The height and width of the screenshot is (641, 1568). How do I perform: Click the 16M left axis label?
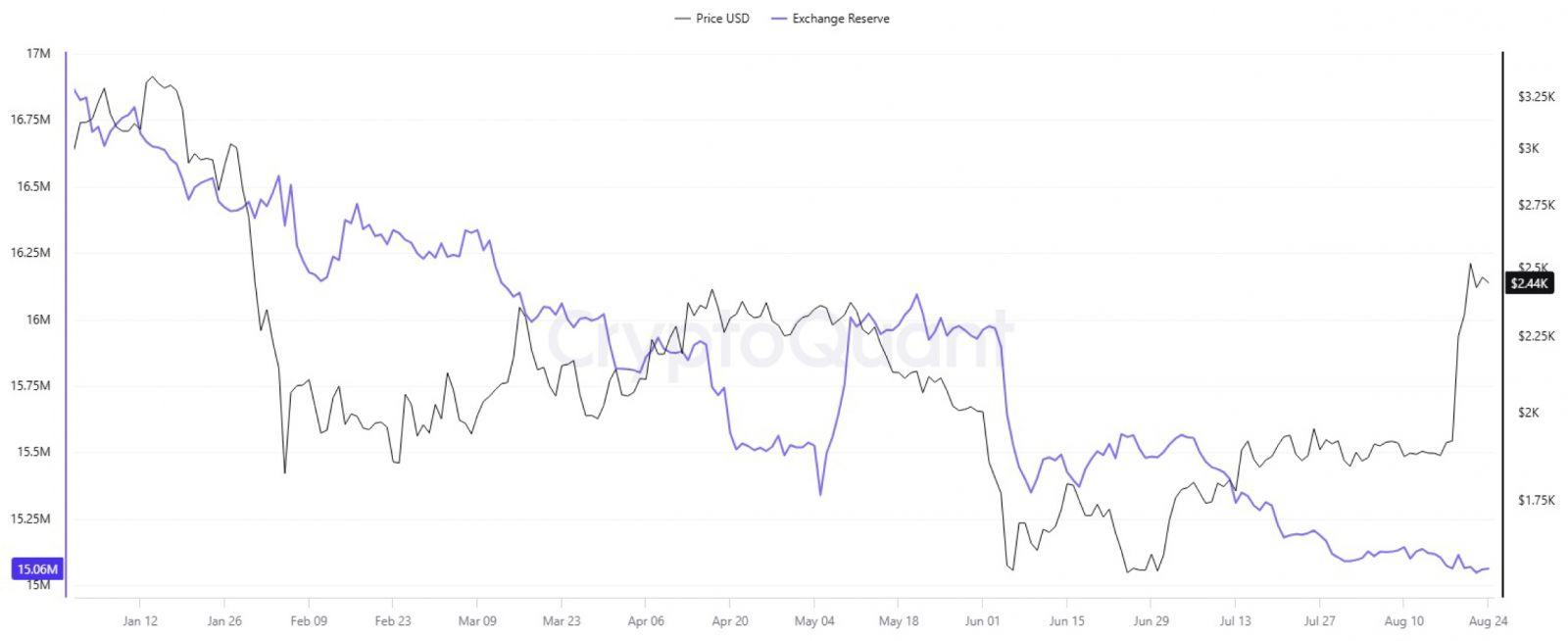(x=38, y=320)
